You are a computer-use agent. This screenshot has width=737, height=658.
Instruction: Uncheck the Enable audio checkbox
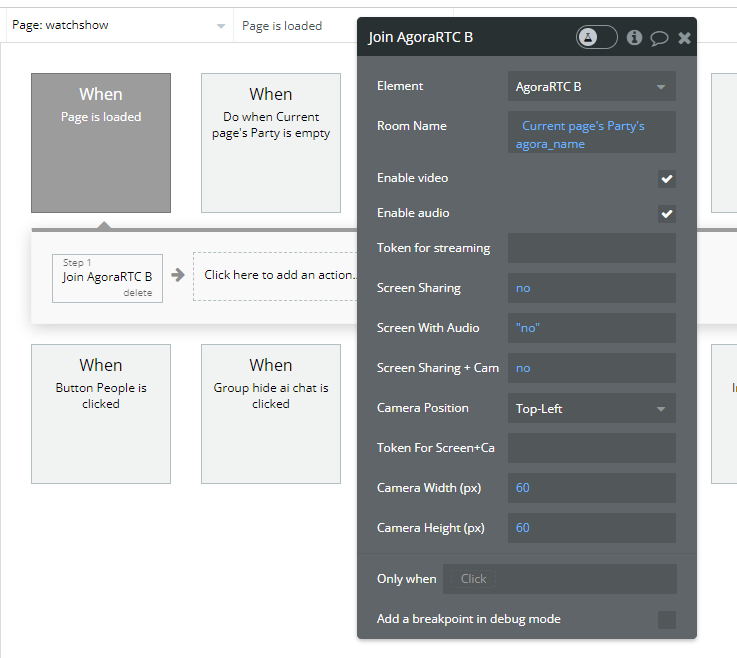coord(666,214)
